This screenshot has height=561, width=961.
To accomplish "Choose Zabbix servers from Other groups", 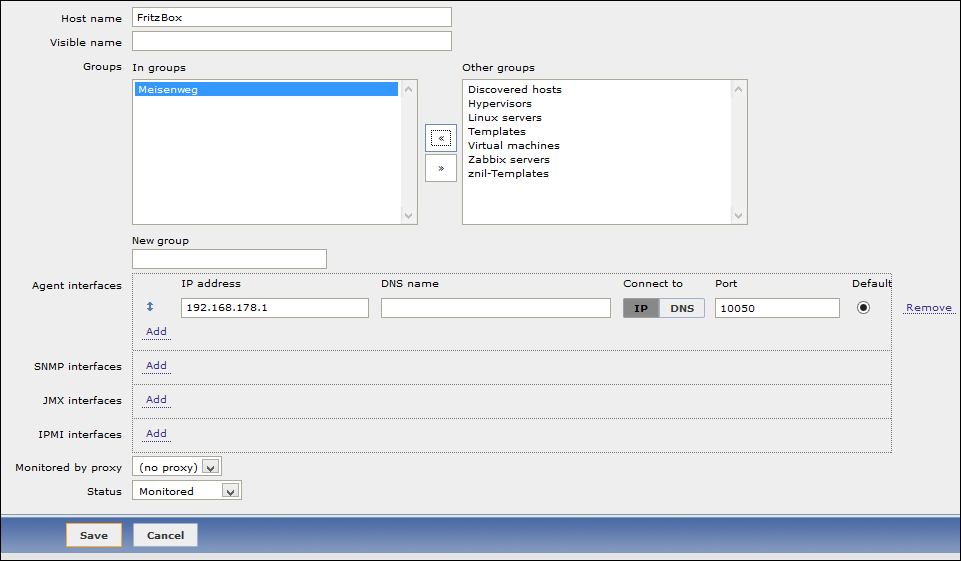I will (509, 160).
